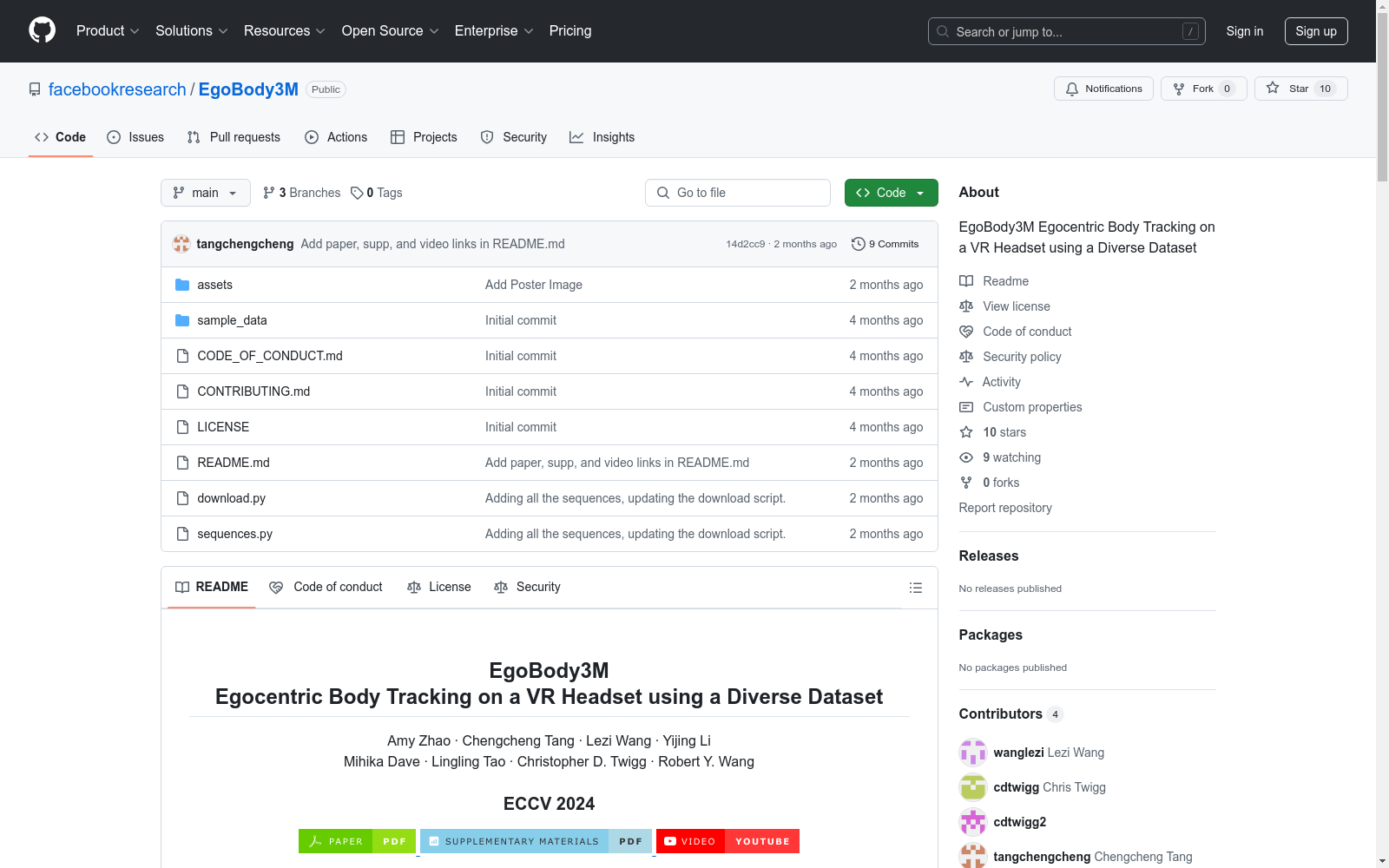Click the heart icon beside Code of conduct
Viewport: 1389px width, 868px height.
966,332
